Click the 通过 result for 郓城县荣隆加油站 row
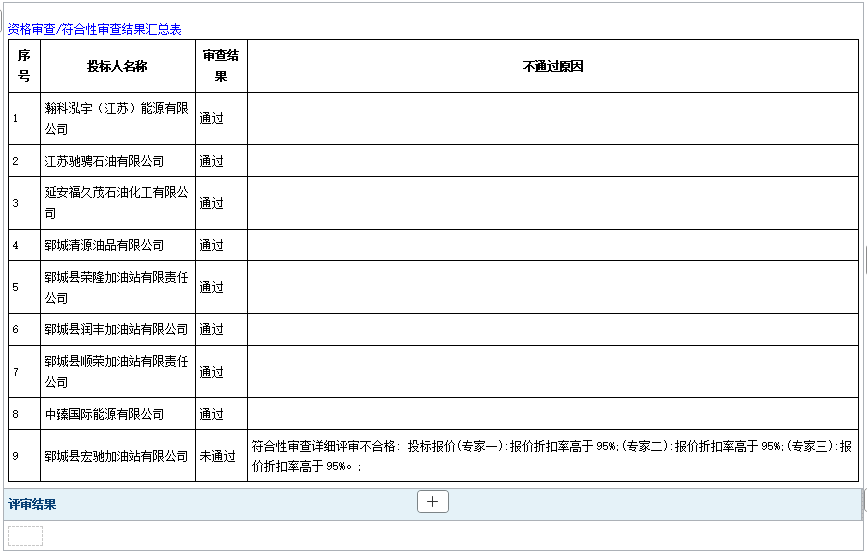Screen dimensions: 867x555 211,287
